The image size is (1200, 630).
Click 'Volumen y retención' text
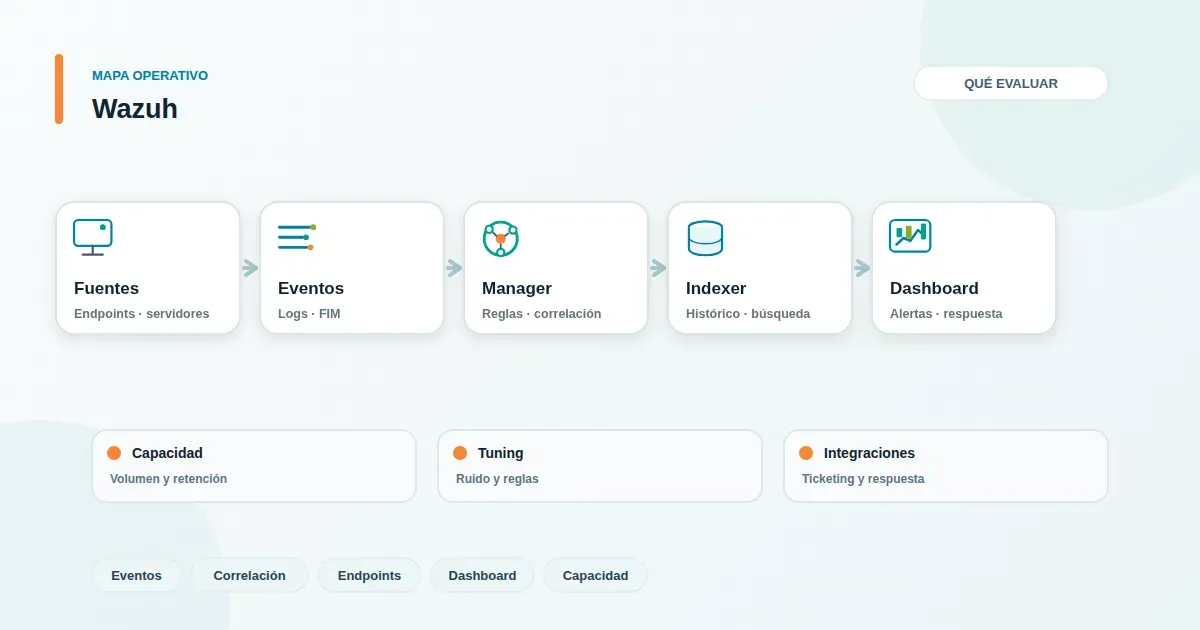[x=168, y=479]
